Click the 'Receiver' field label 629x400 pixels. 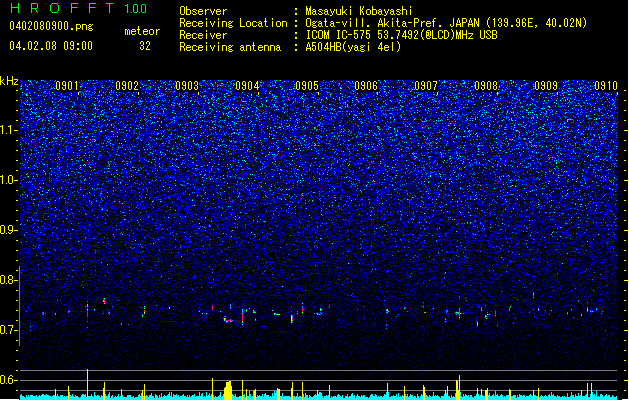[203, 35]
